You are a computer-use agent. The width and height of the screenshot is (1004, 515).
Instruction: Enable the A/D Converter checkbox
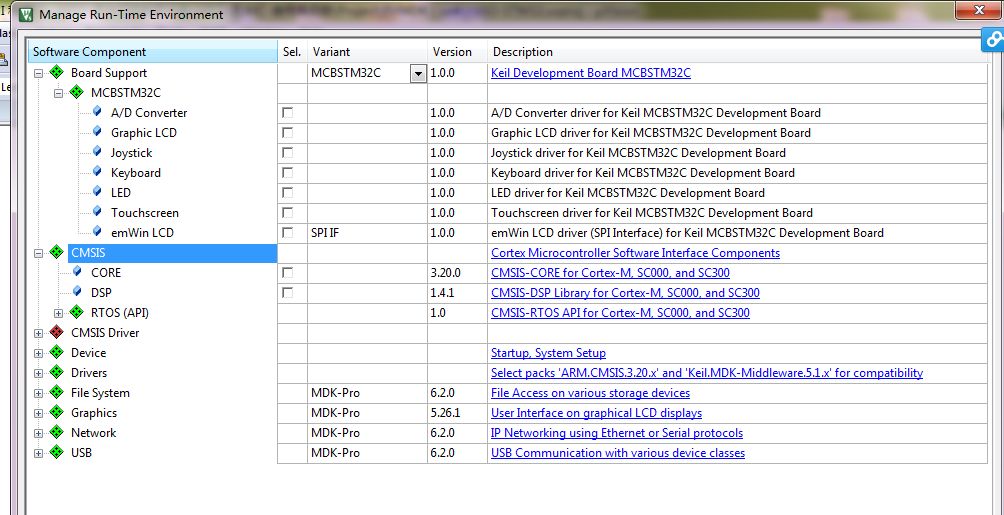click(x=287, y=113)
